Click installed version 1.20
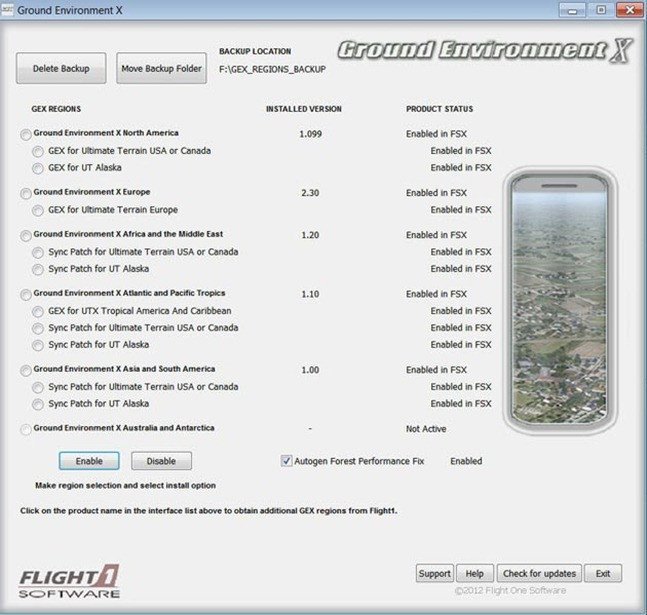 click(x=310, y=235)
